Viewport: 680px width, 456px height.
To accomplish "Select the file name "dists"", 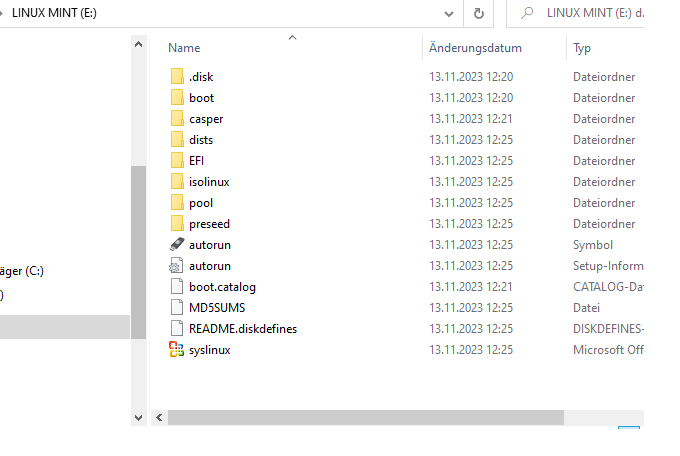I will point(201,140).
